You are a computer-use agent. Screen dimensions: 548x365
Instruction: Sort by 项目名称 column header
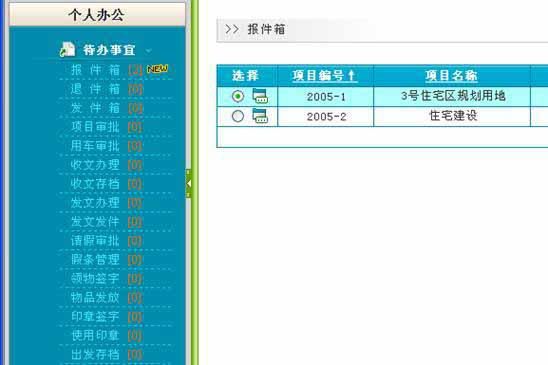451,76
